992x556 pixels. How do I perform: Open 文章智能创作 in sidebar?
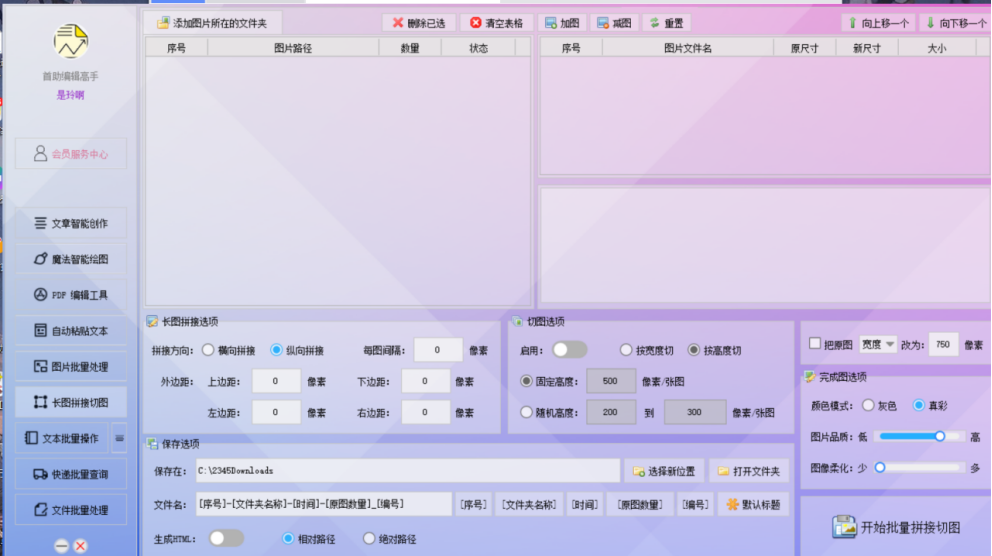(71, 223)
